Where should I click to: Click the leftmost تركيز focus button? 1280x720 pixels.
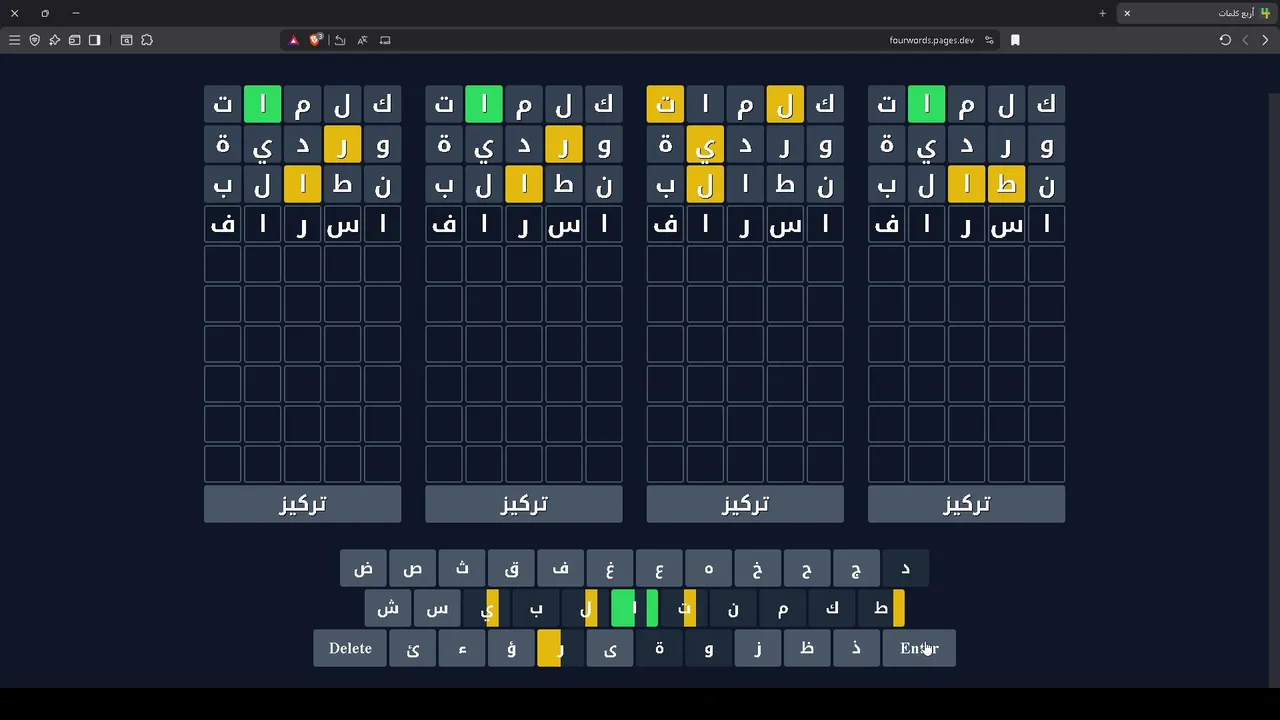click(x=302, y=504)
